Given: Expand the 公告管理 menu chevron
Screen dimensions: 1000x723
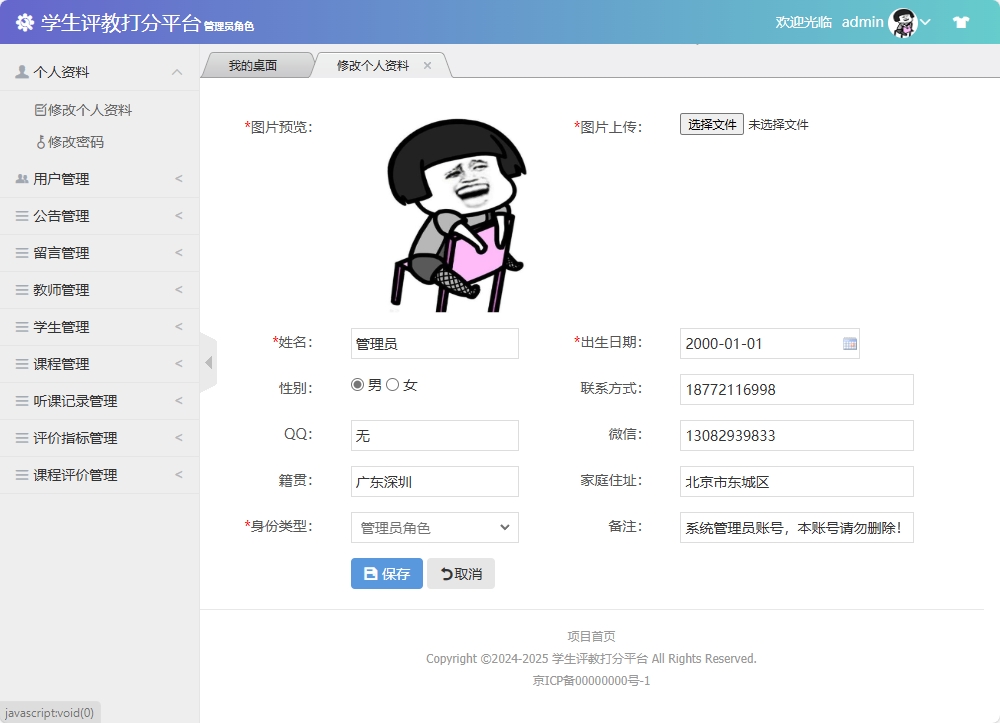Looking at the screenshot, I should coord(181,216).
